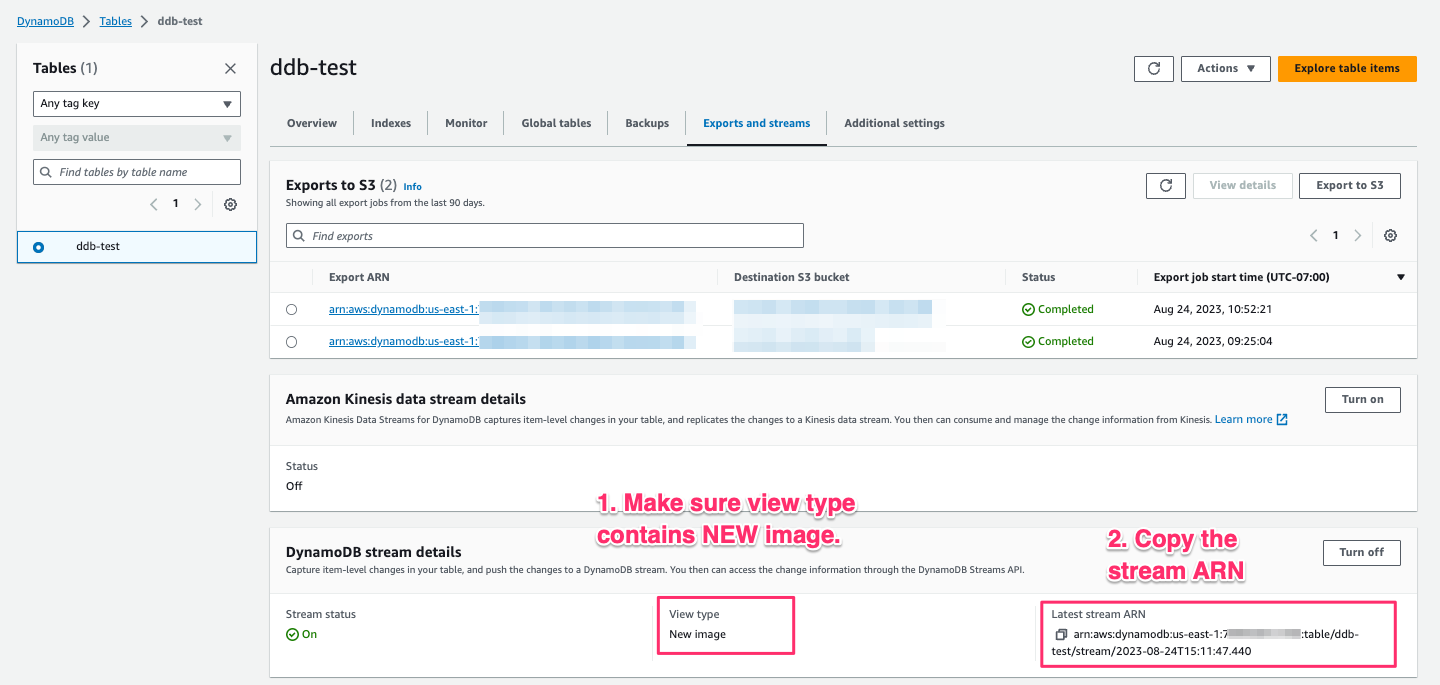The width and height of the screenshot is (1440, 685).
Task: Open the first export ARN link
Action: tap(403, 310)
